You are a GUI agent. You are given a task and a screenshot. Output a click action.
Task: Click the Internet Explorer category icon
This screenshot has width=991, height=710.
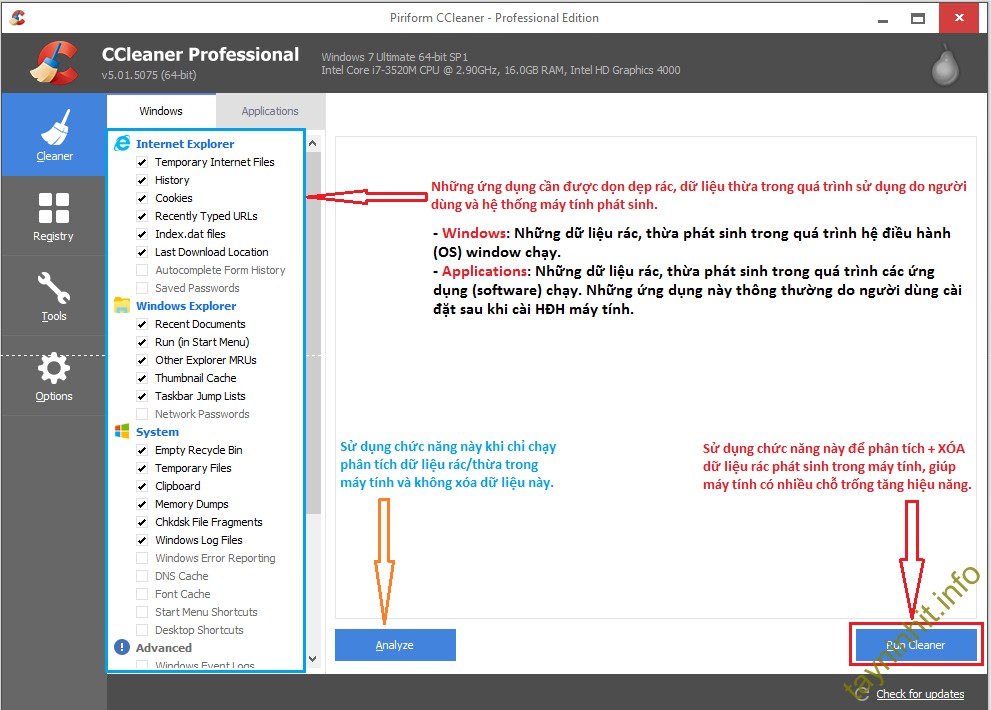point(122,143)
